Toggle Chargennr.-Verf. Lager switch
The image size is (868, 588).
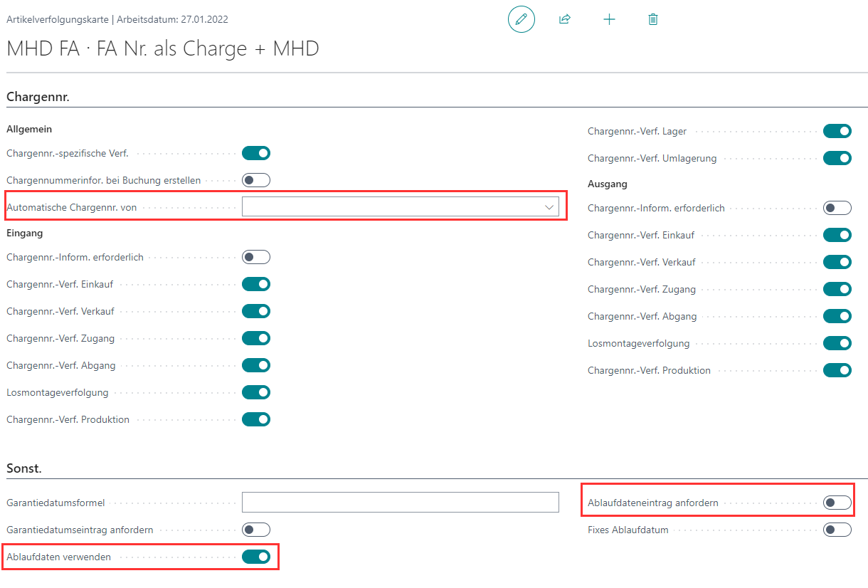pos(837,131)
